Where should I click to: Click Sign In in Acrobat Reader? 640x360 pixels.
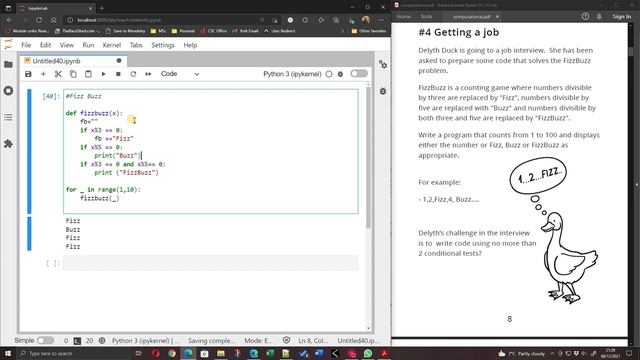pyautogui.click(x=621, y=16)
